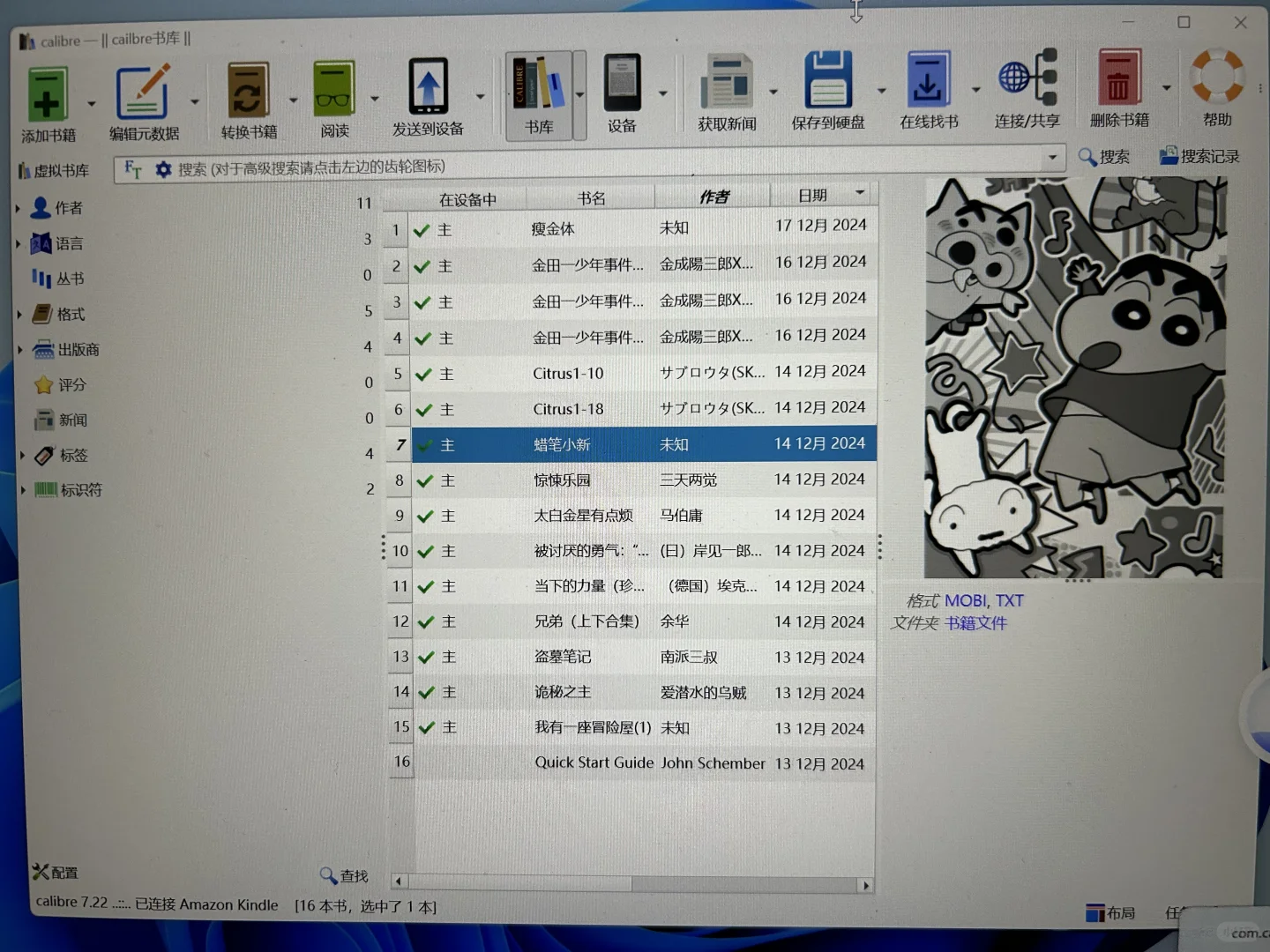Screen dimensions: 1270x952
Task: Select book row 诡秘之主
Action: tap(633, 693)
